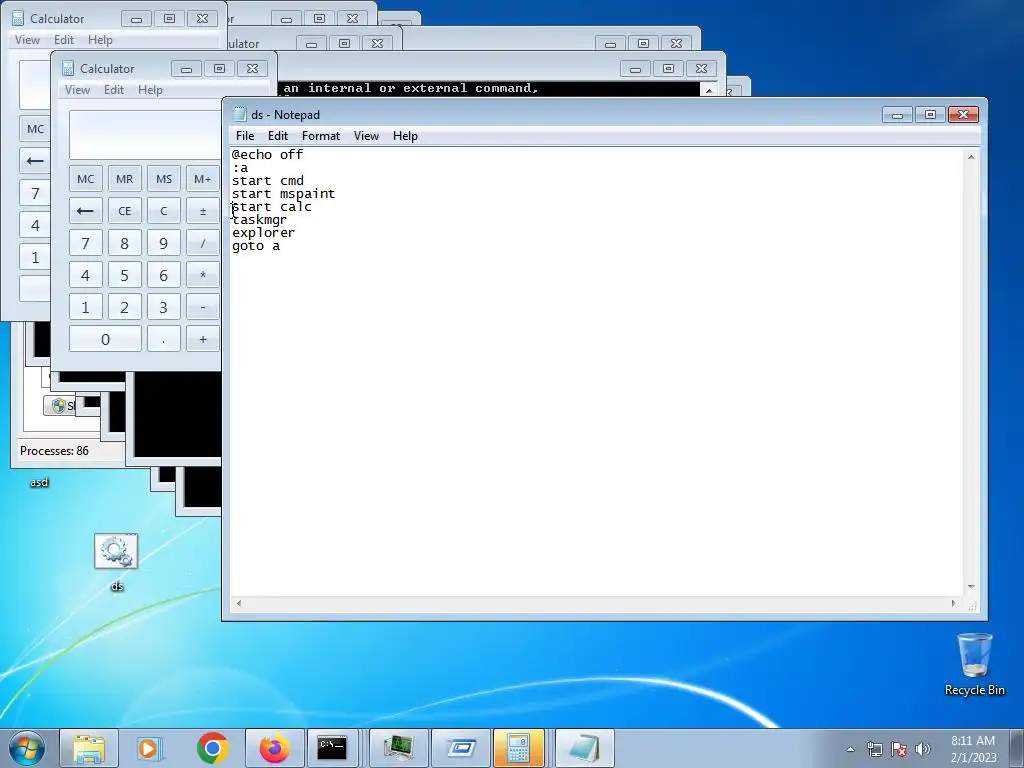Switch to Command Prompt taskbar group
Screen dimensions: 1024x768
coord(333,748)
